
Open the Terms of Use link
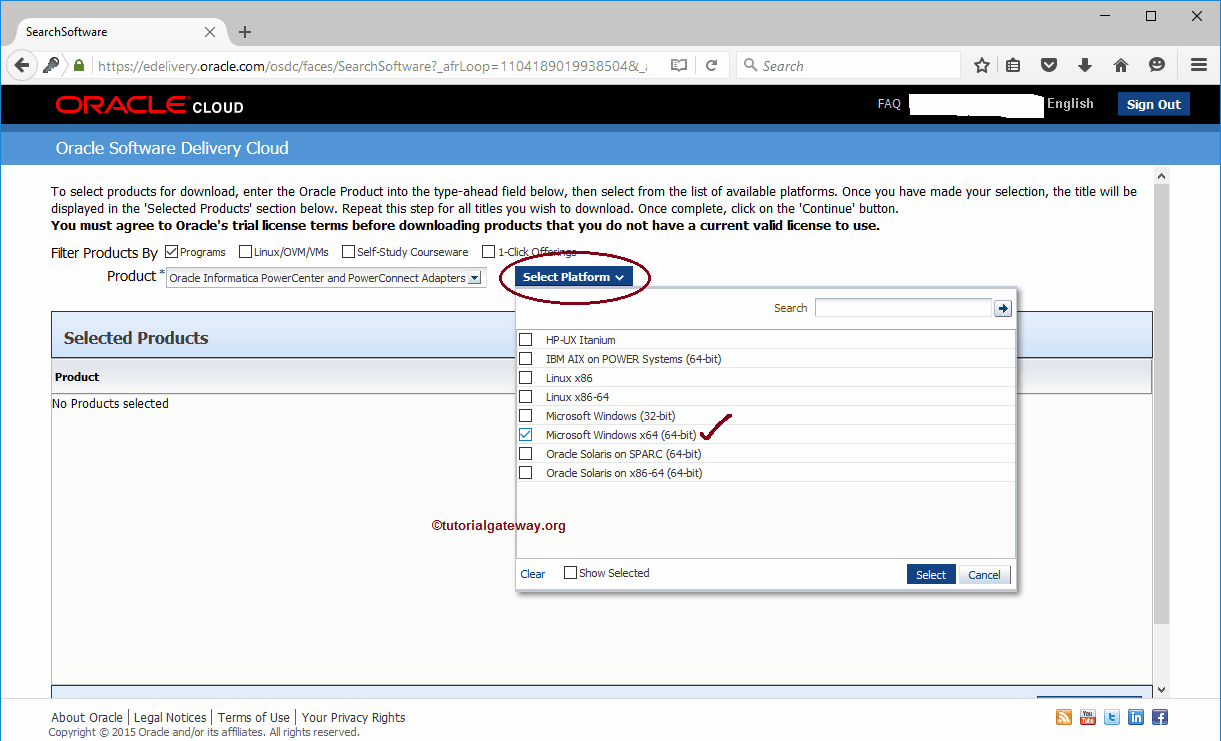(x=254, y=717)
